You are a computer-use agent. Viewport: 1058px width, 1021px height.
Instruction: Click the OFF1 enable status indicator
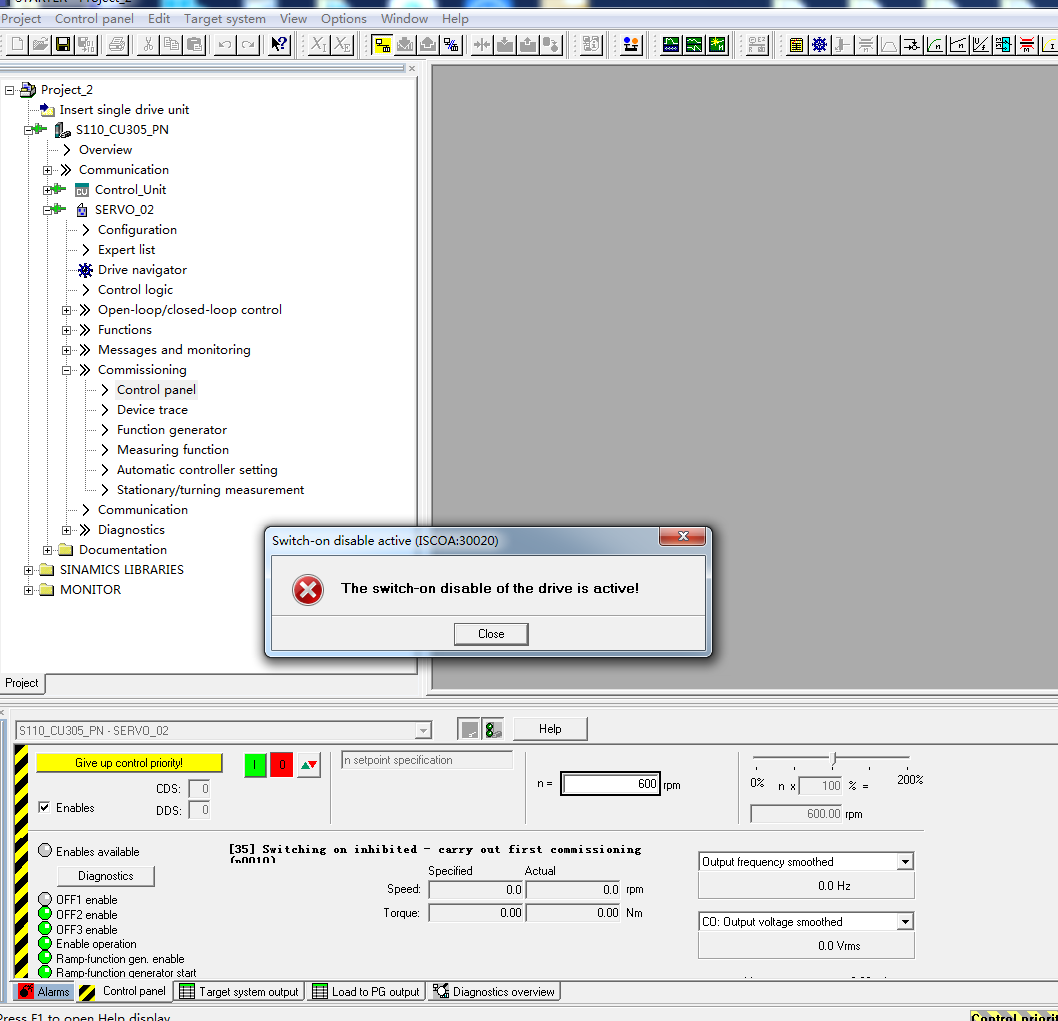(x=45, y=900)
